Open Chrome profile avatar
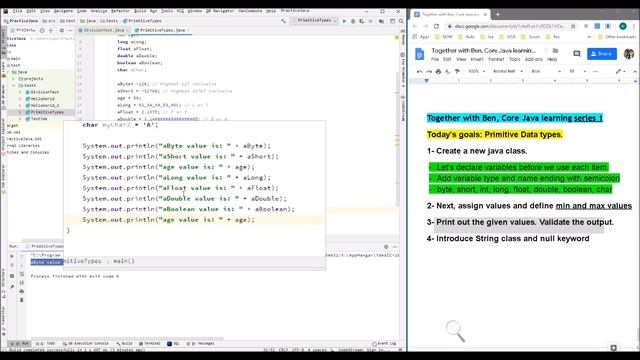The height and width of the screenshot is (360, 640). pos(623,26)
